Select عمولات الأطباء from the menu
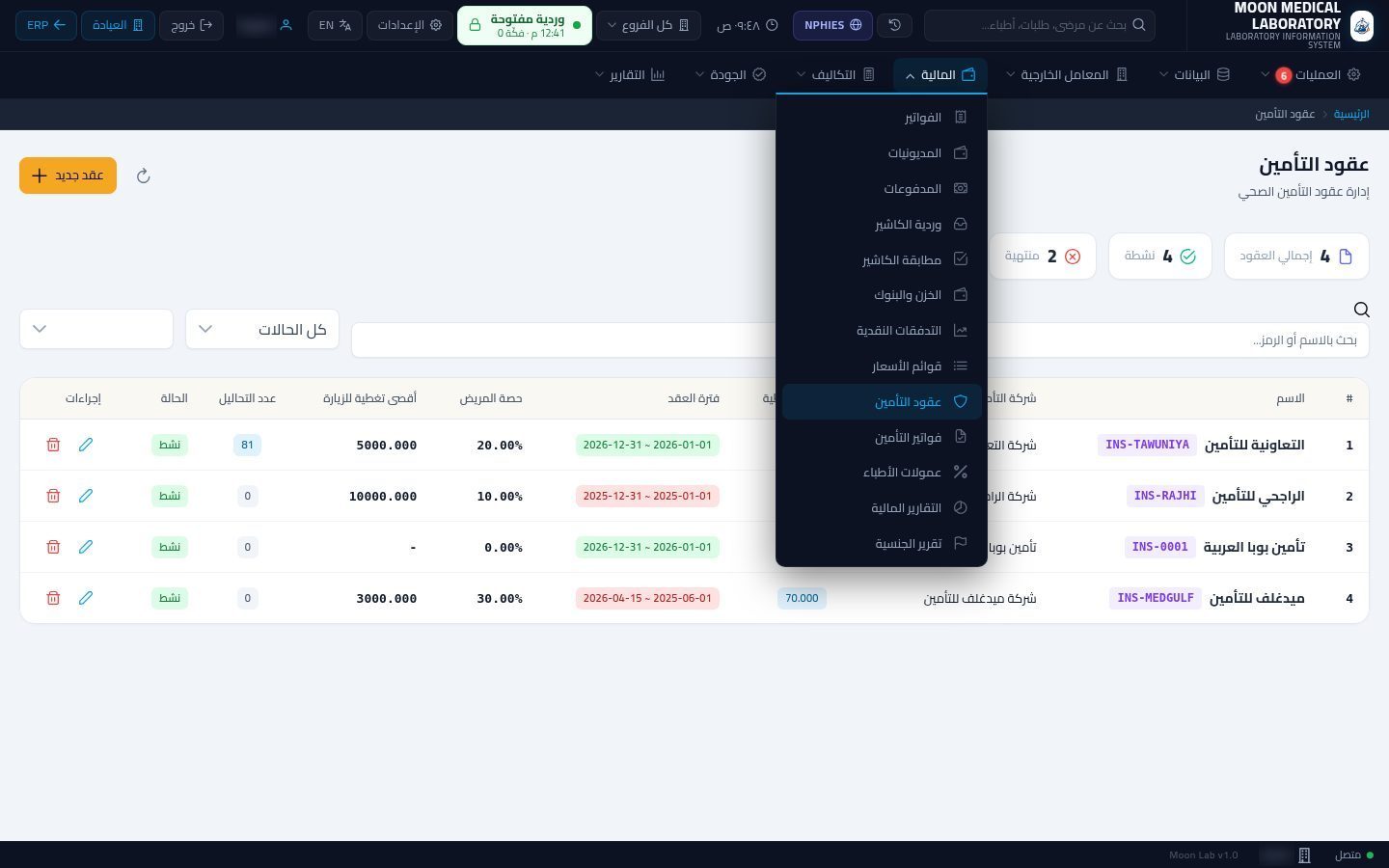The image size is (1389, 868). 882,473
